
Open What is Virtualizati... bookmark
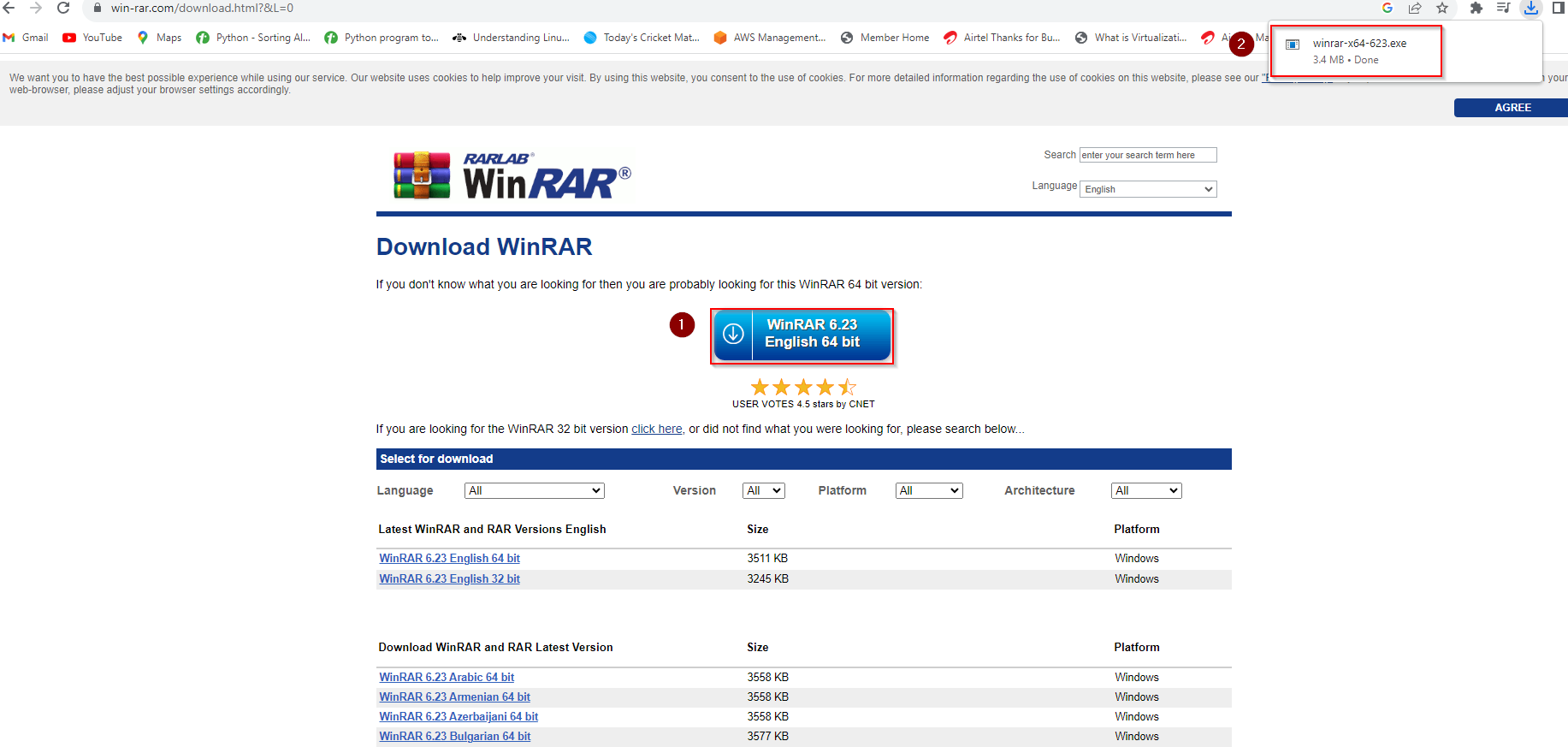1131,38
